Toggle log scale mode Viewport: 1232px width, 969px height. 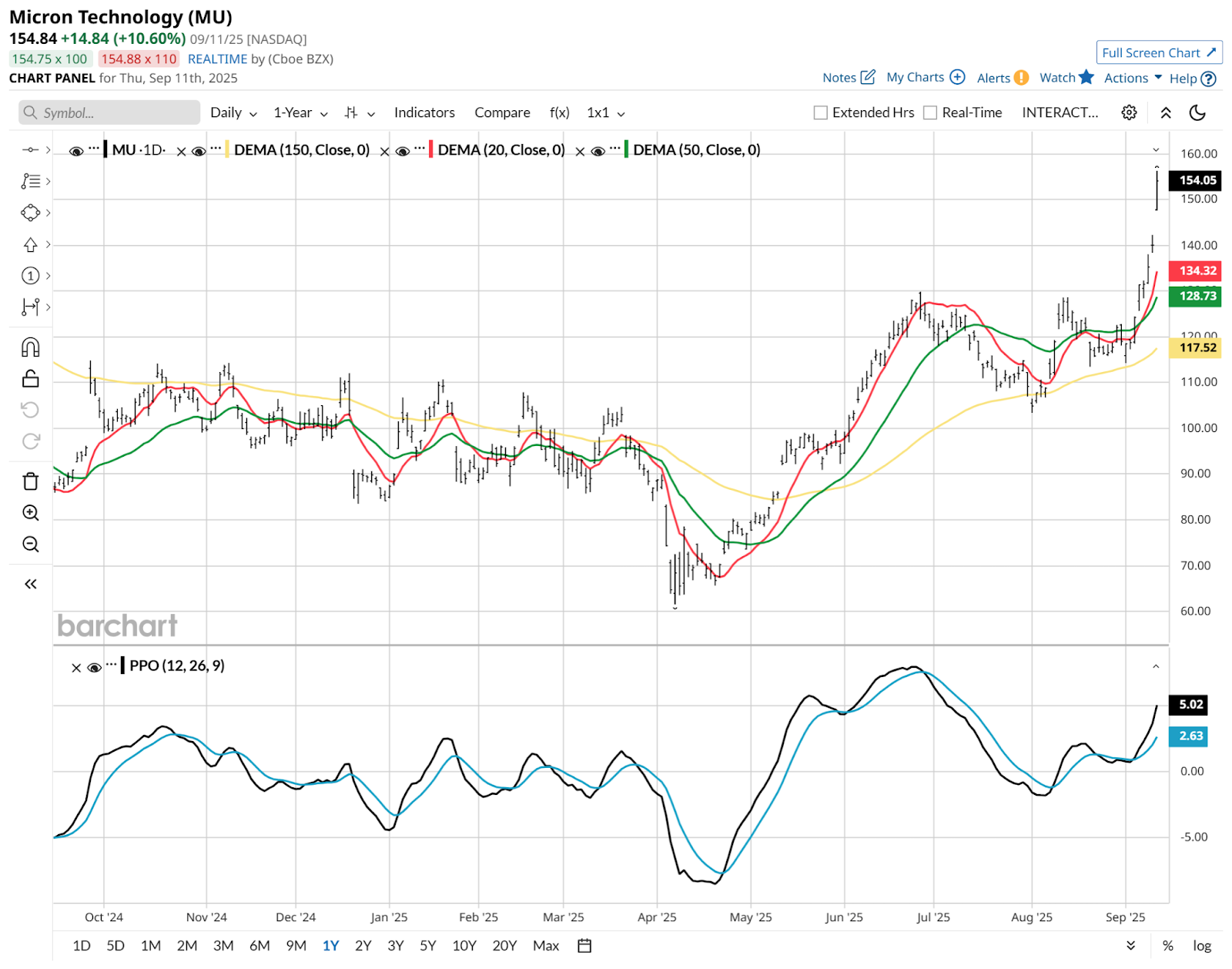pos(1202,946)
